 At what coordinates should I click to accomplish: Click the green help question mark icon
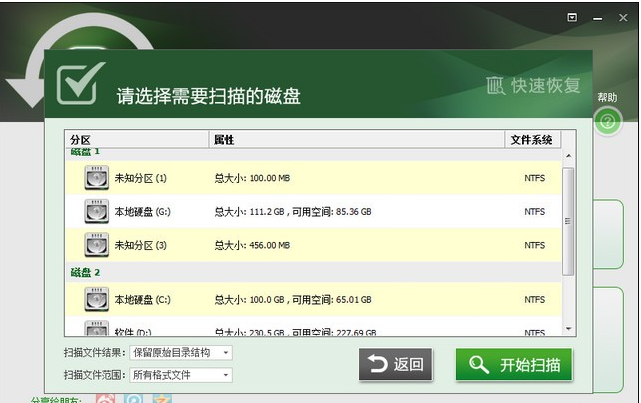(607, 121)
